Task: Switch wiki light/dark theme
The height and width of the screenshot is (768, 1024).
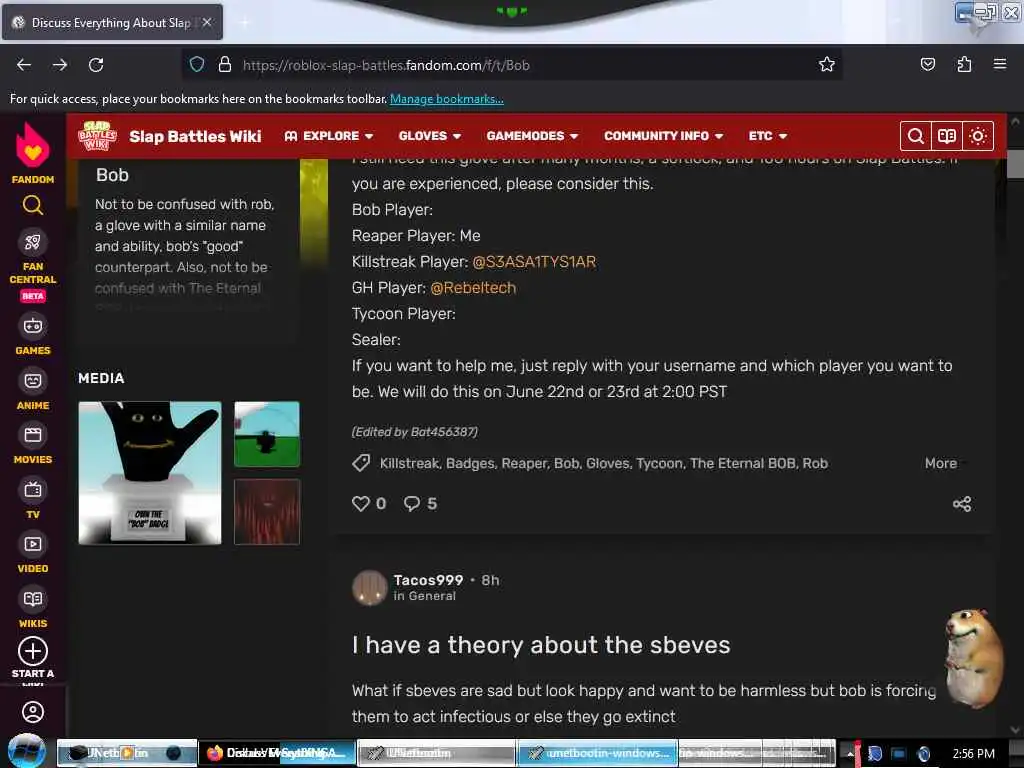Action: coord(978,136)
